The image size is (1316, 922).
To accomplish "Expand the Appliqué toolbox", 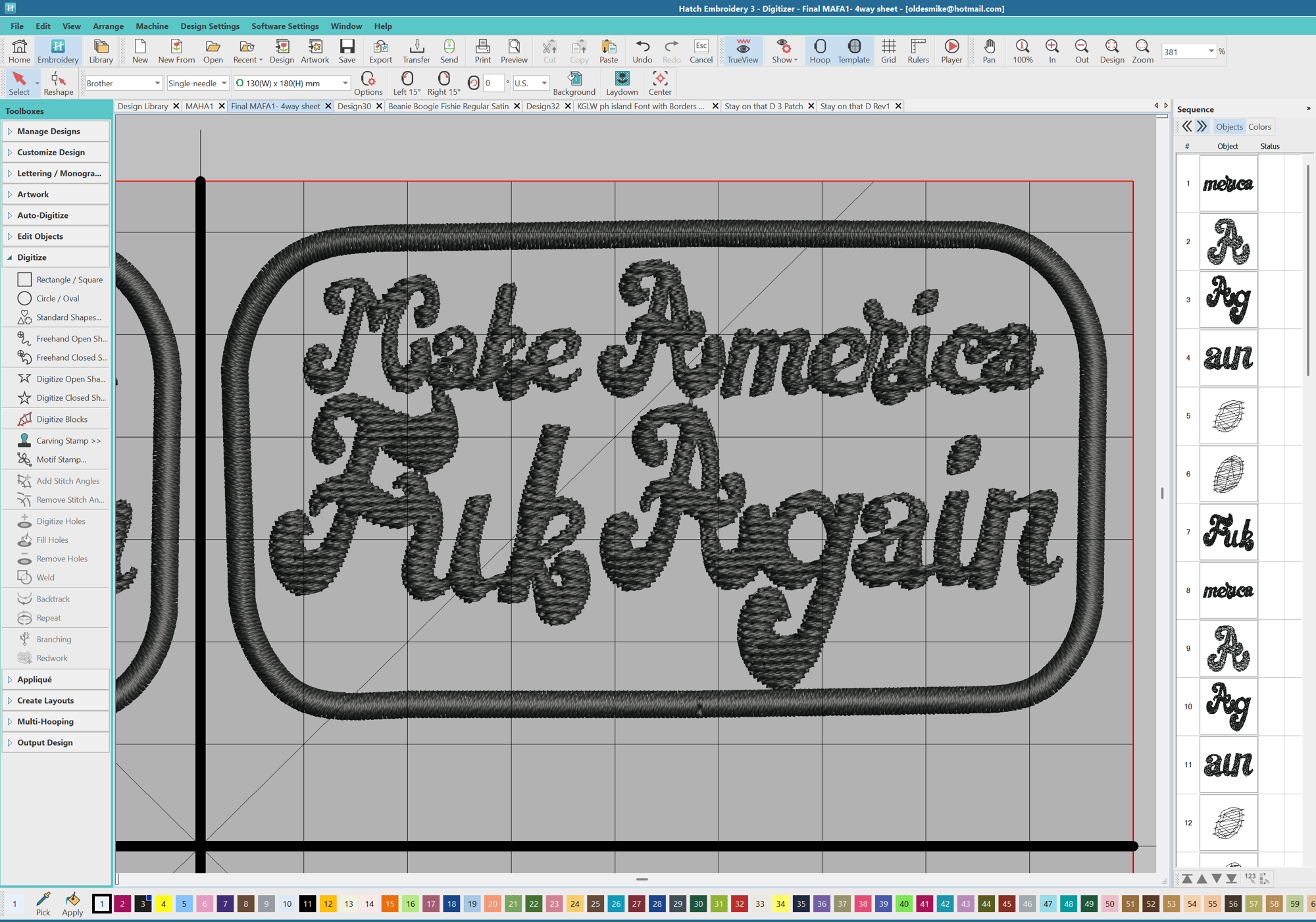I will tap(34, 679).
